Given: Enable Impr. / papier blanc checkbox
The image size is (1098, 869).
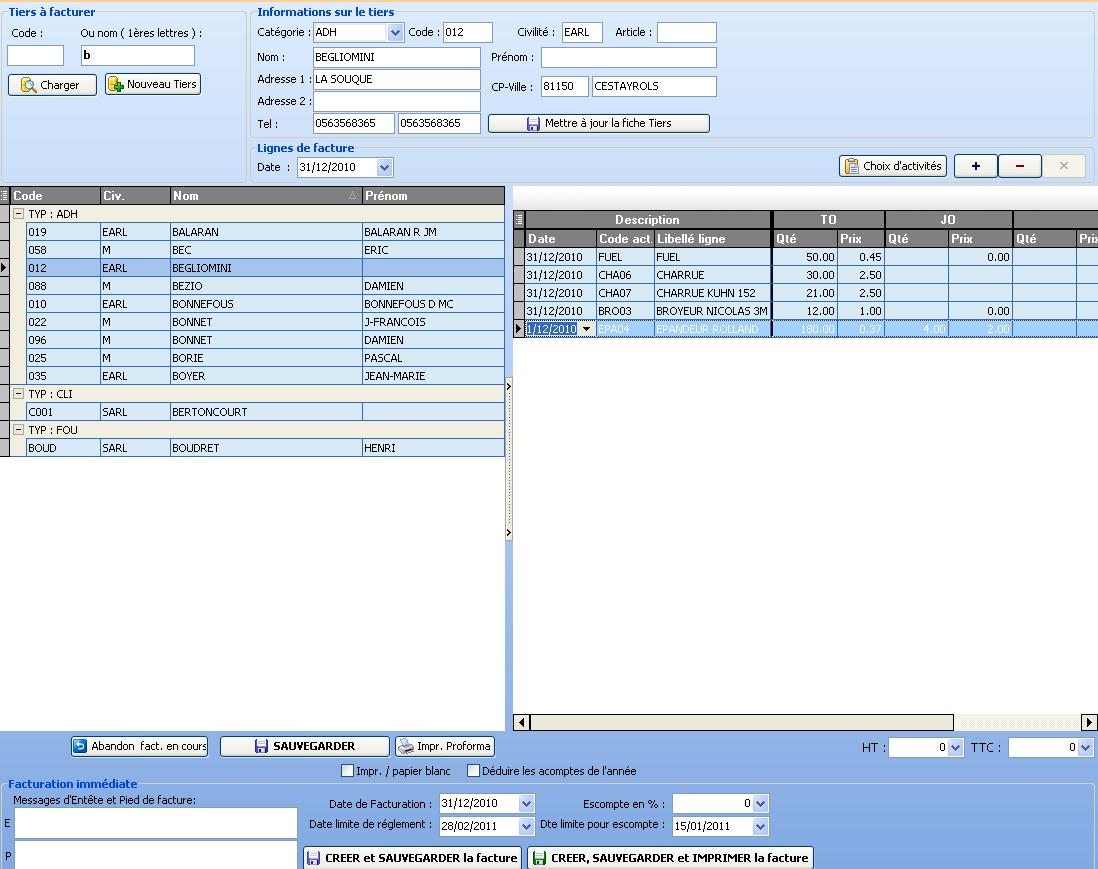Looking at the screenshot, I should click(348, 771).
